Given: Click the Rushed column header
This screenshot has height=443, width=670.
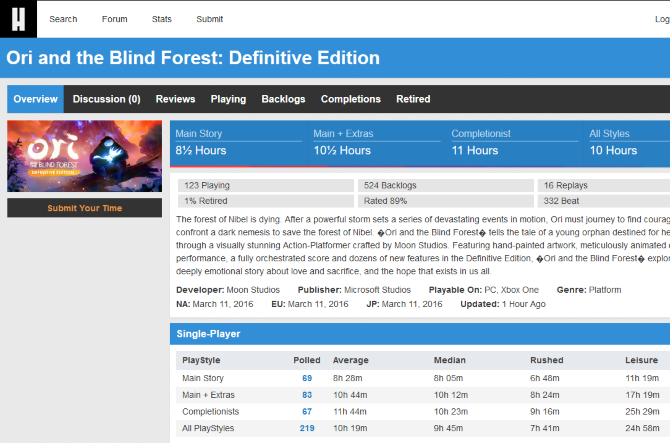Looking at the screenshot, I should point(547,361).
